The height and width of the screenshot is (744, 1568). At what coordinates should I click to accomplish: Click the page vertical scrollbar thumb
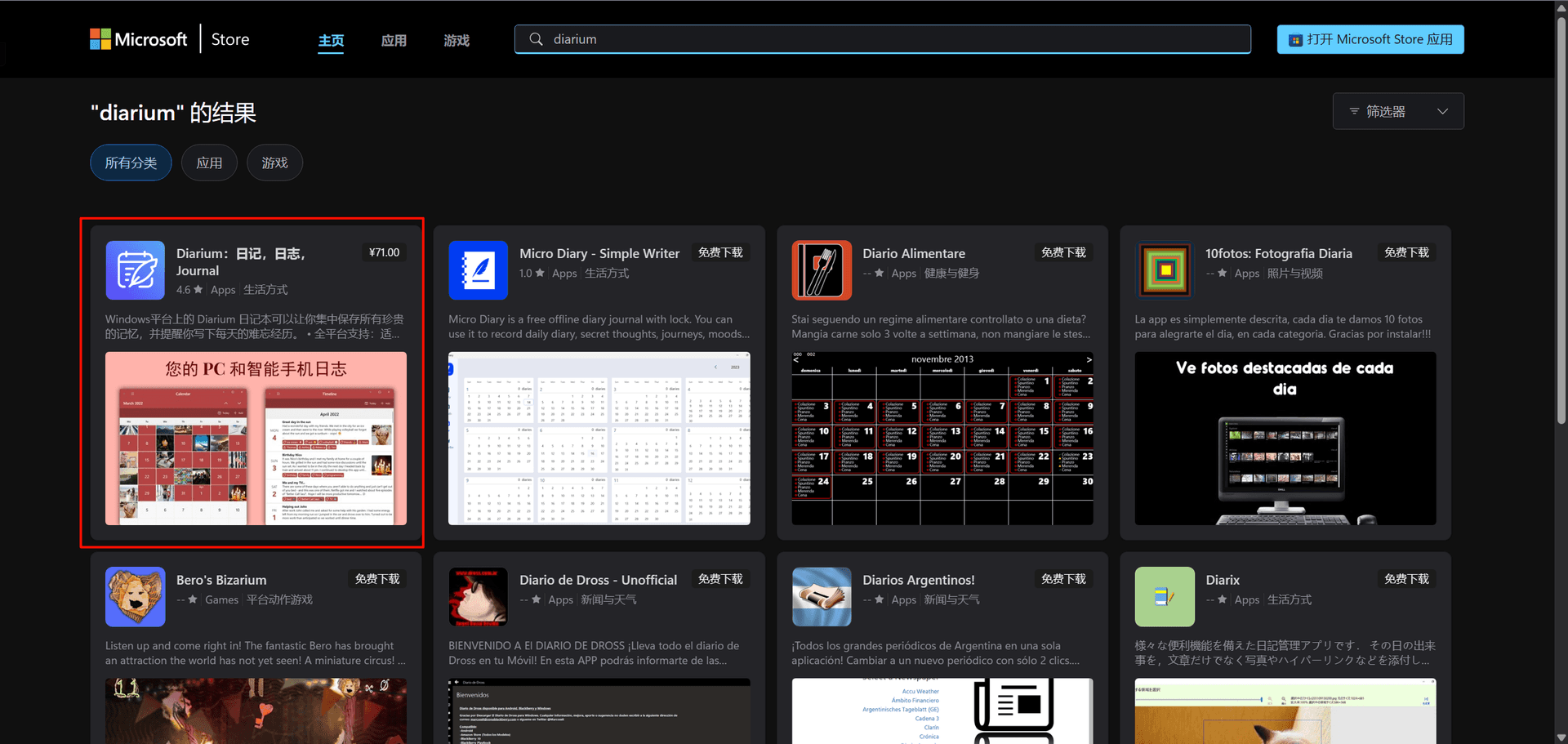tap(1561, 219)
